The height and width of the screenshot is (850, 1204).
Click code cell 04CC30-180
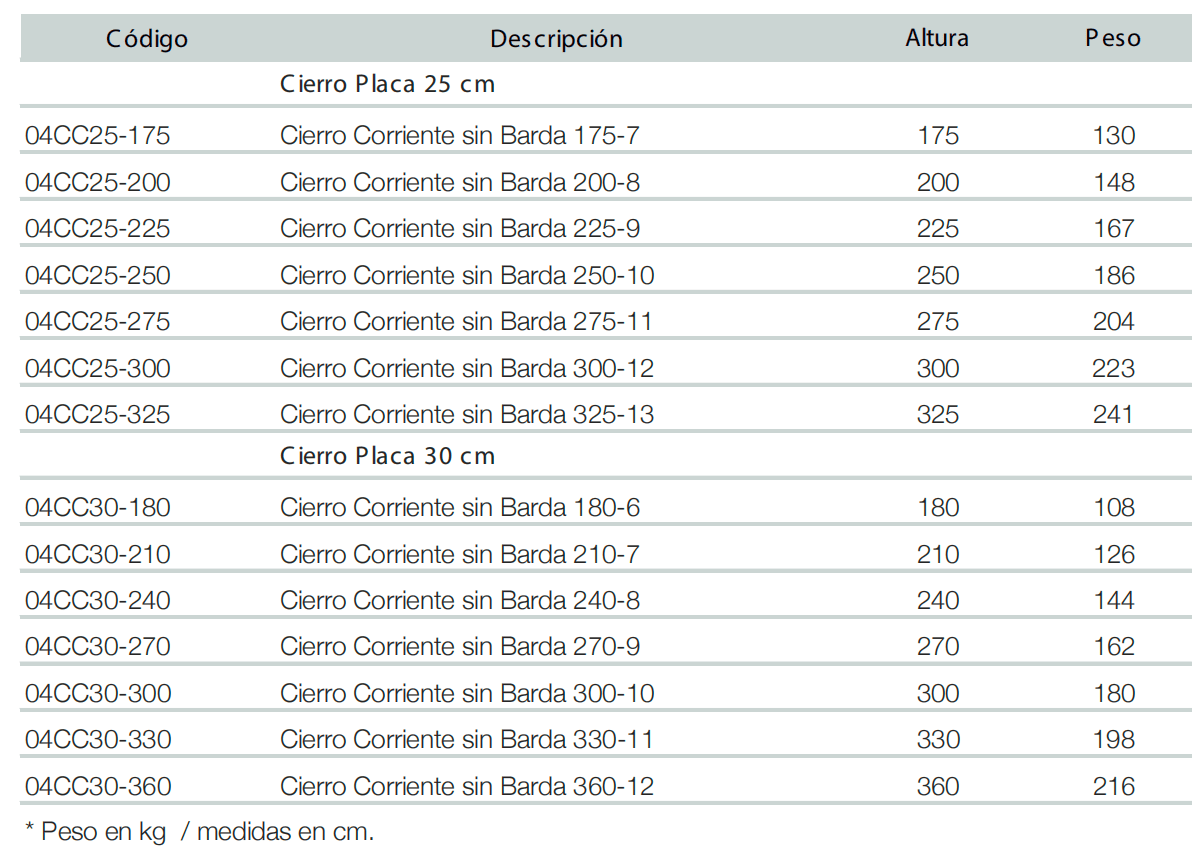(x=97, y=508)
